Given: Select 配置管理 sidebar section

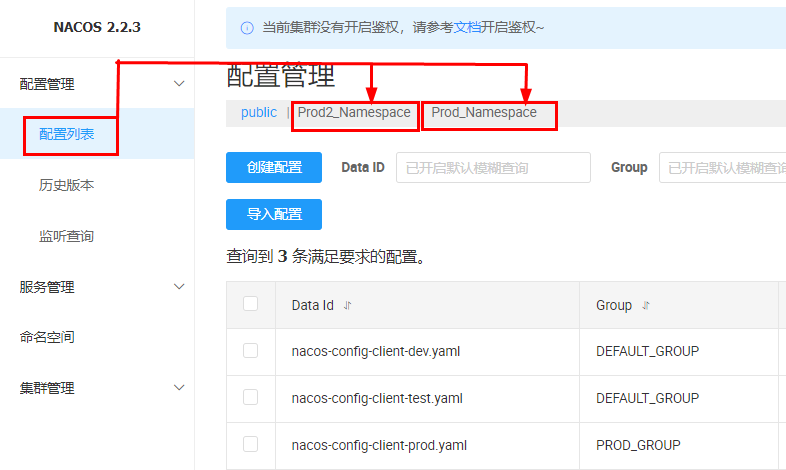Looking at the screenshot, I should point(47,84).
